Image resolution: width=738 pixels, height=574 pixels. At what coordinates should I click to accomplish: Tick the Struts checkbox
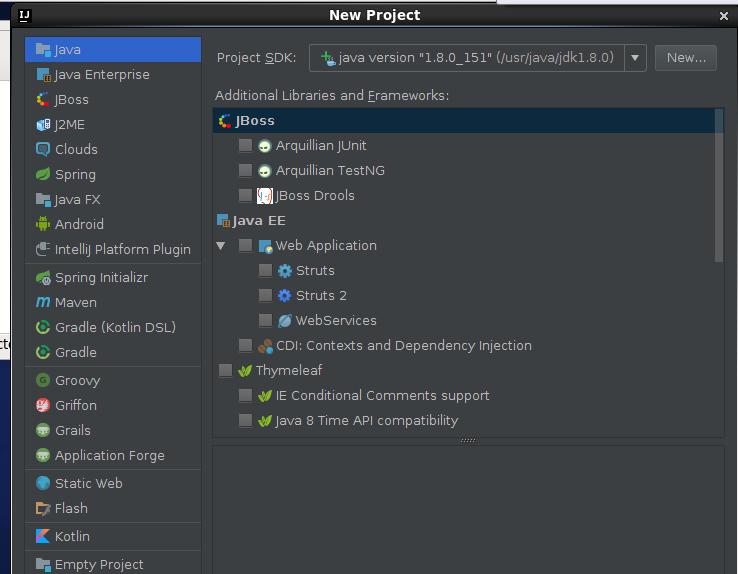pyautogui.click(x=265, y=270)
